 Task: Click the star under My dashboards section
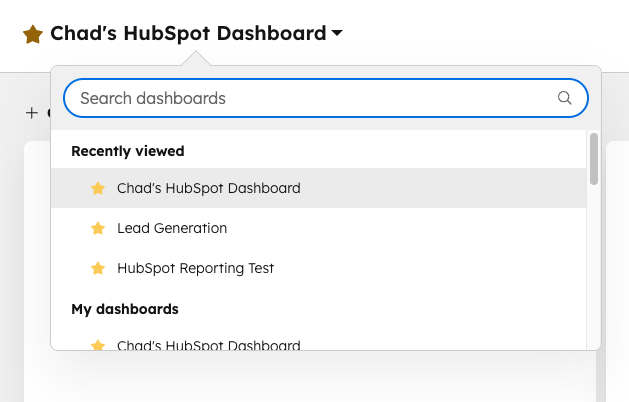click(98, 345)
